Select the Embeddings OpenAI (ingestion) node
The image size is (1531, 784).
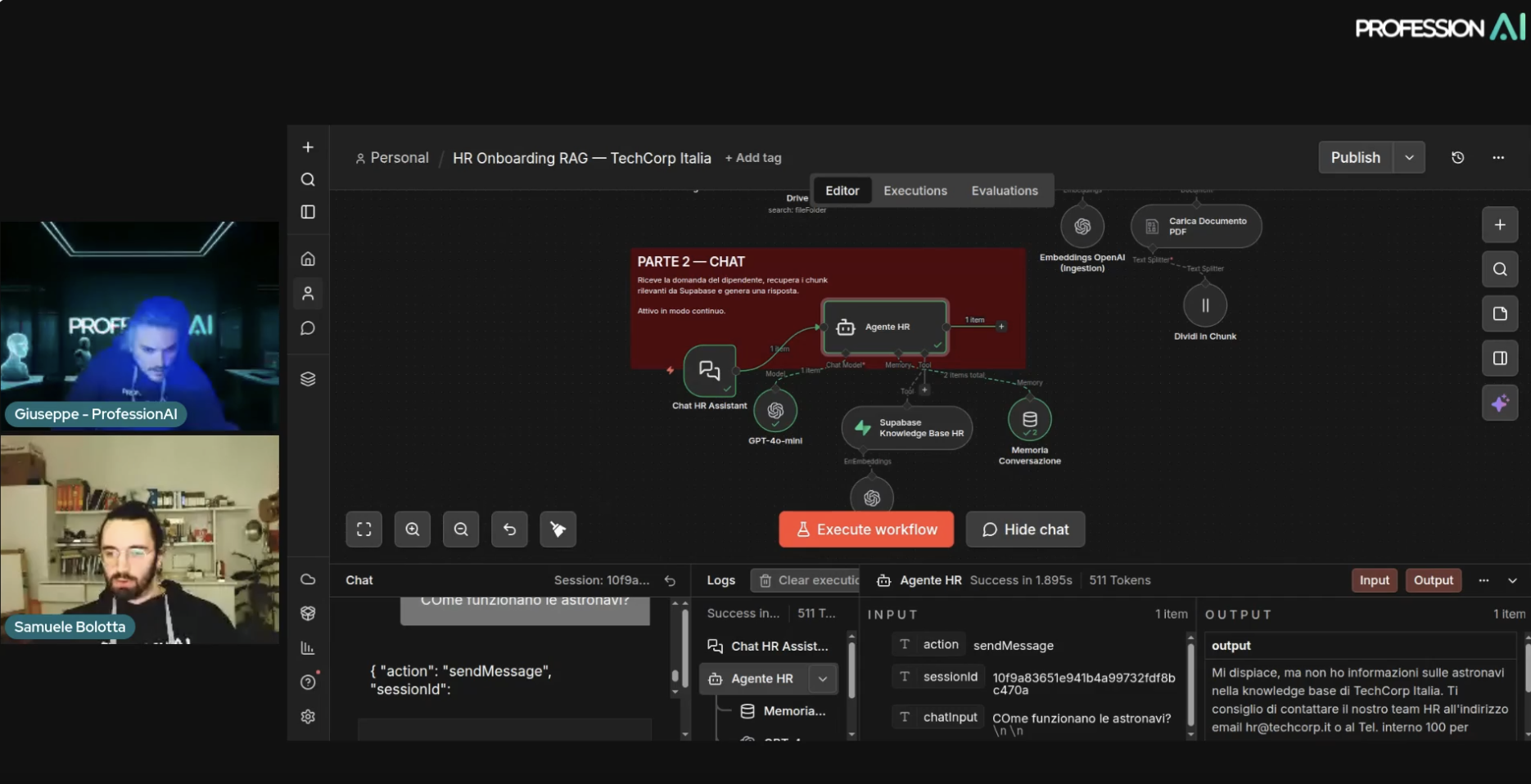pos(1082,227)
